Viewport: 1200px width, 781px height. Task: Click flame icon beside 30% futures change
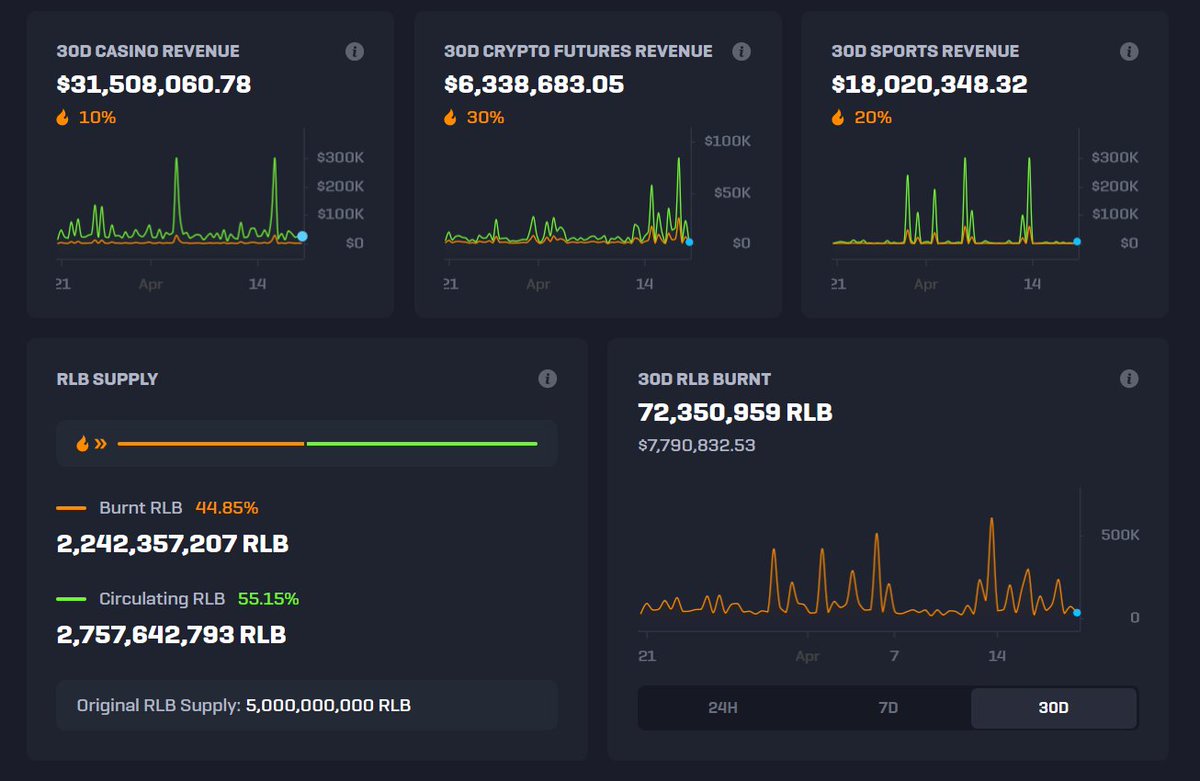(450, 118)
